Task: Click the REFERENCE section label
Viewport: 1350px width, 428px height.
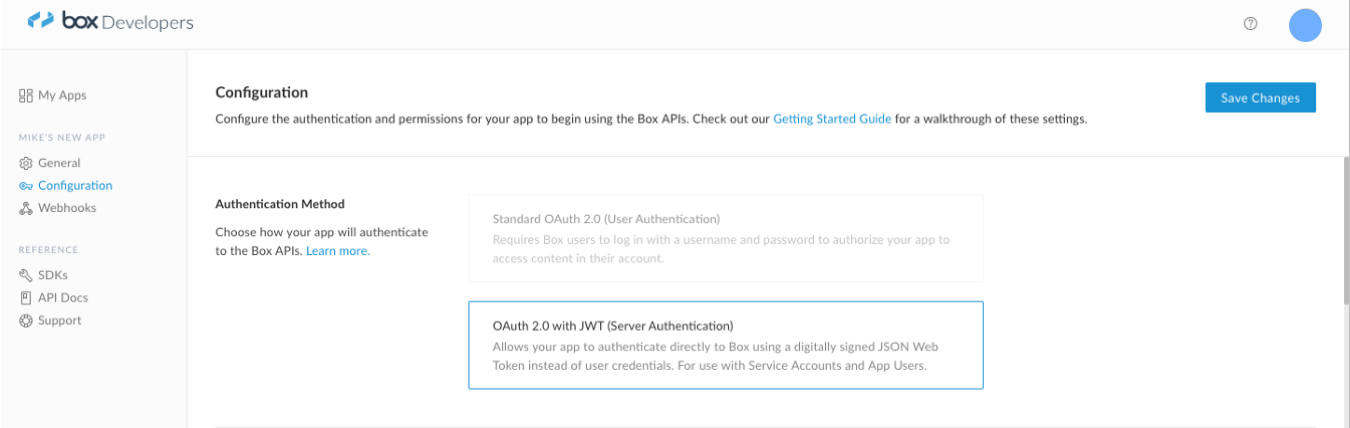Action: 49,250
